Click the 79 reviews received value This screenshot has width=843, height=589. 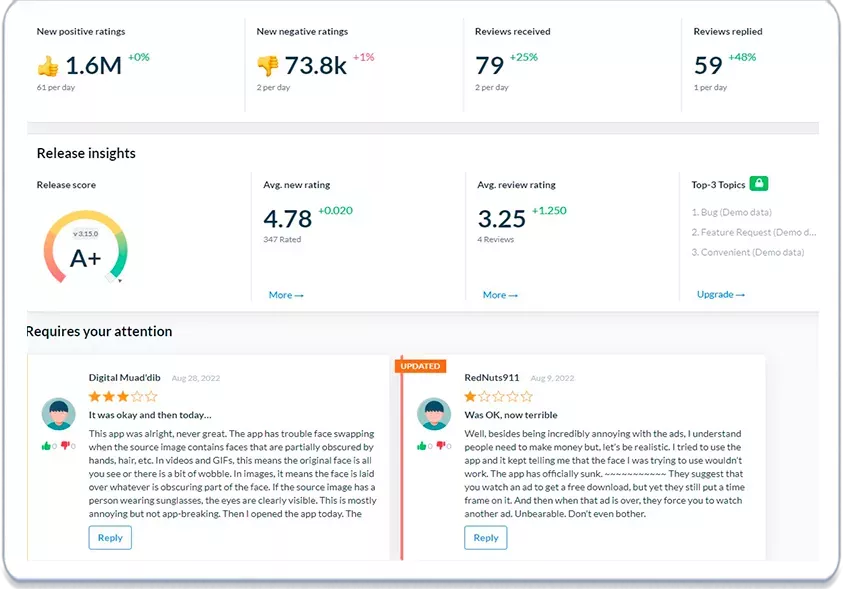coord(490,66)
